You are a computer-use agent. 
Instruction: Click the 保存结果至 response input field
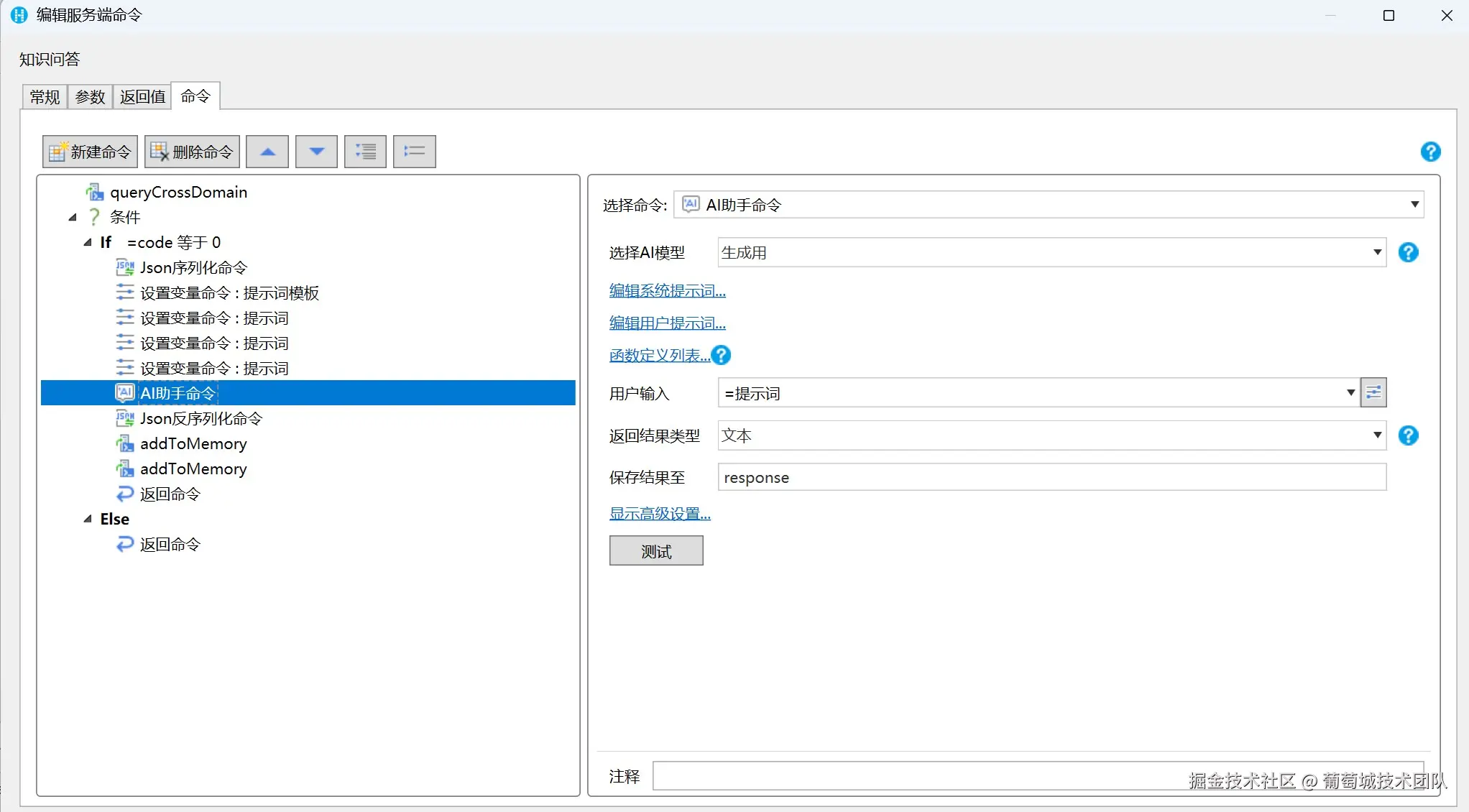(1051, 478)
